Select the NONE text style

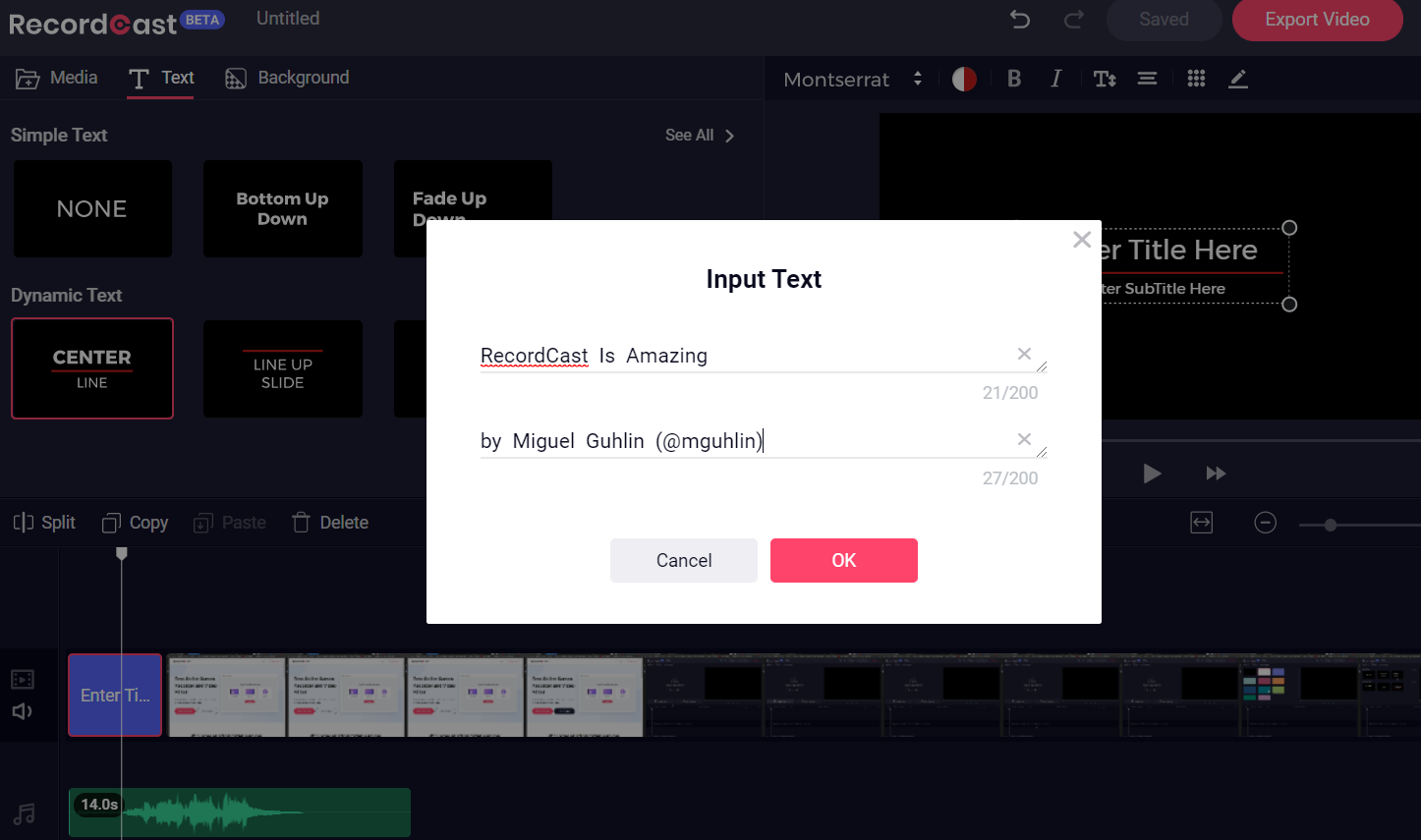(x=92, y=209)
